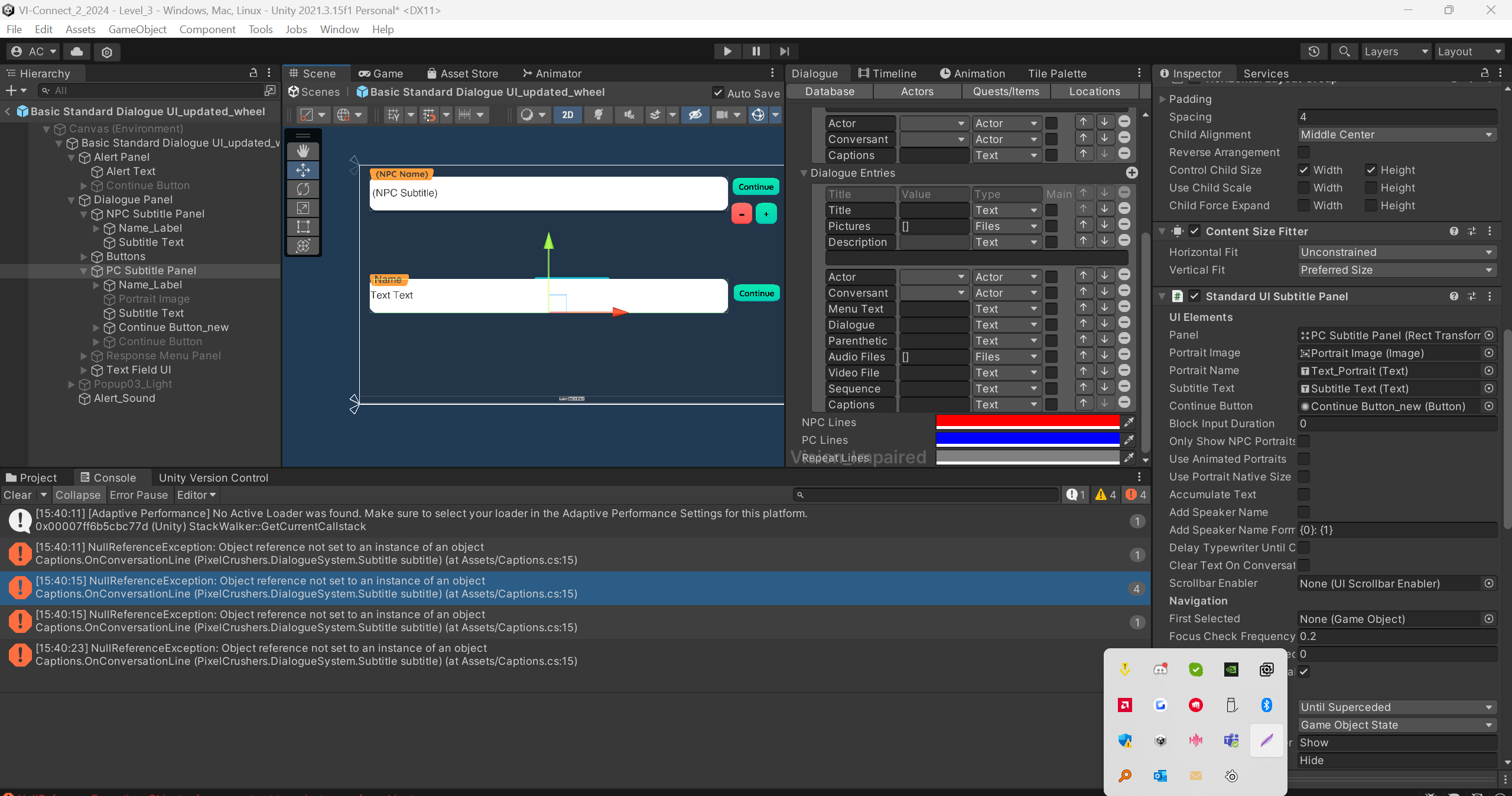Screen dimensions: 1512x796
Task: Pick NPC Lines color with eyedropper
Action: click(x=1129, y=422)
